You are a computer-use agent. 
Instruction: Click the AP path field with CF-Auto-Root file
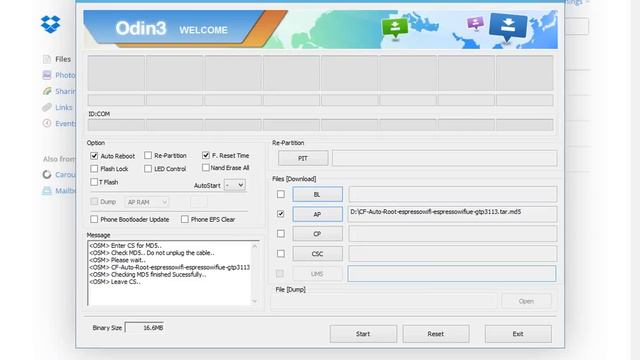453,214
